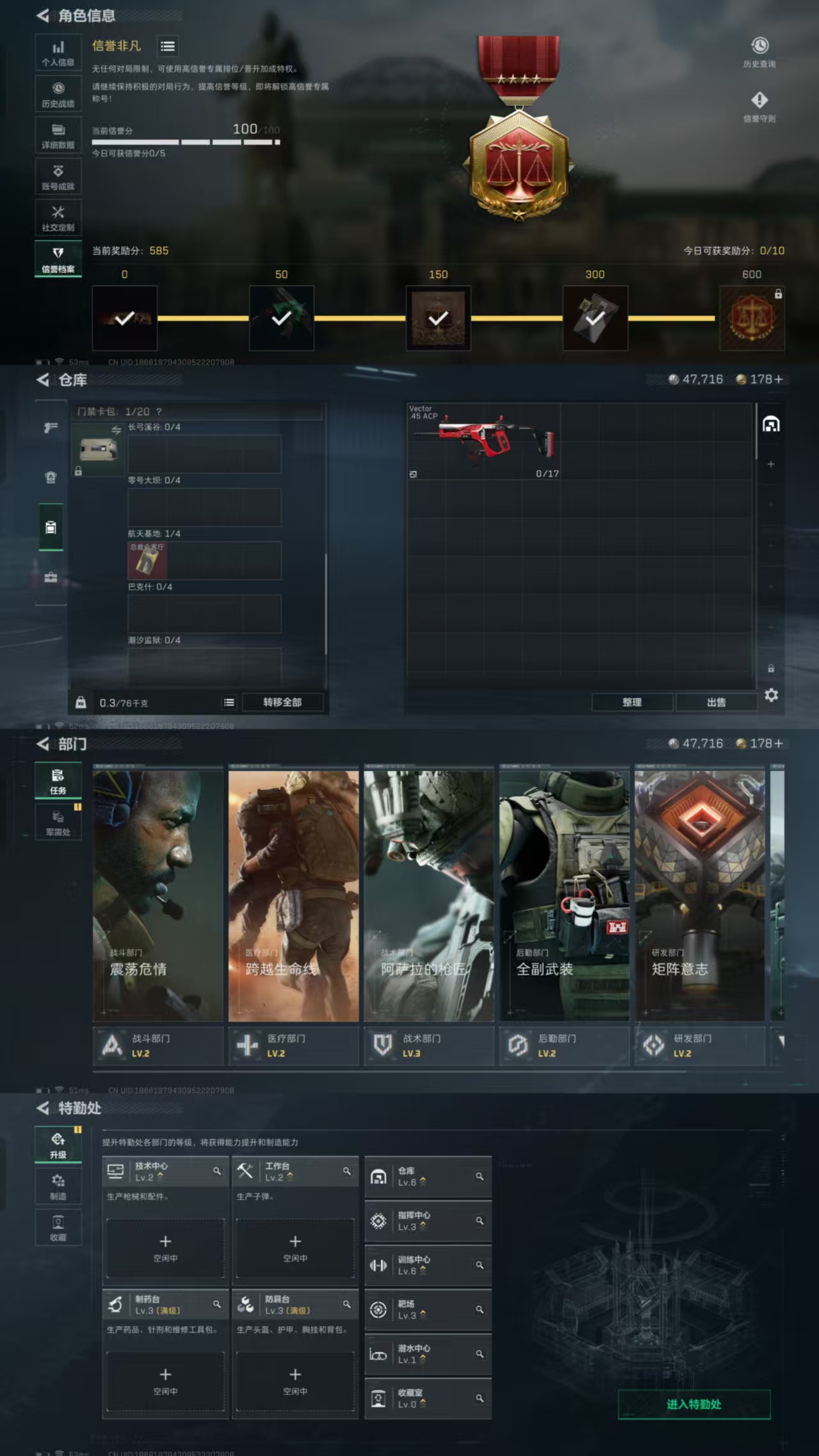The height and width of the screenshot is (1456, 819).
Task: Click the list icon beside 信誉非凡
Action: (x=168, y=46)
